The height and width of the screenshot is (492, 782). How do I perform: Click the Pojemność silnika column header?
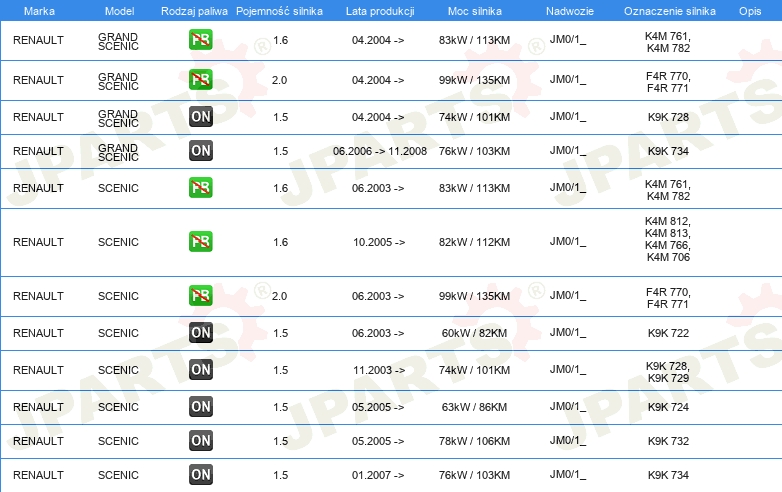(x=279, y=11)
